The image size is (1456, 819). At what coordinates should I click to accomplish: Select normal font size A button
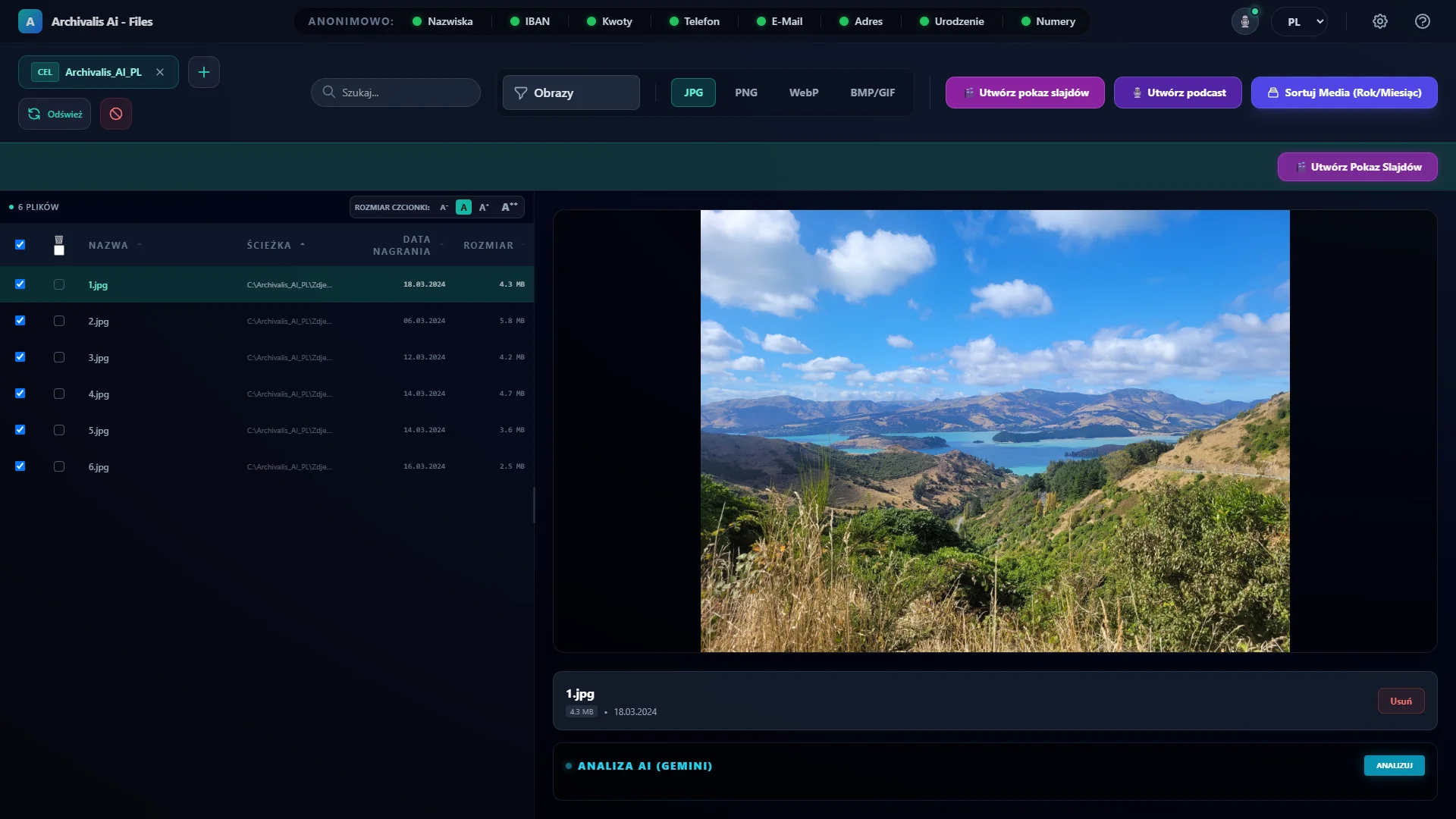click(463, 207)
